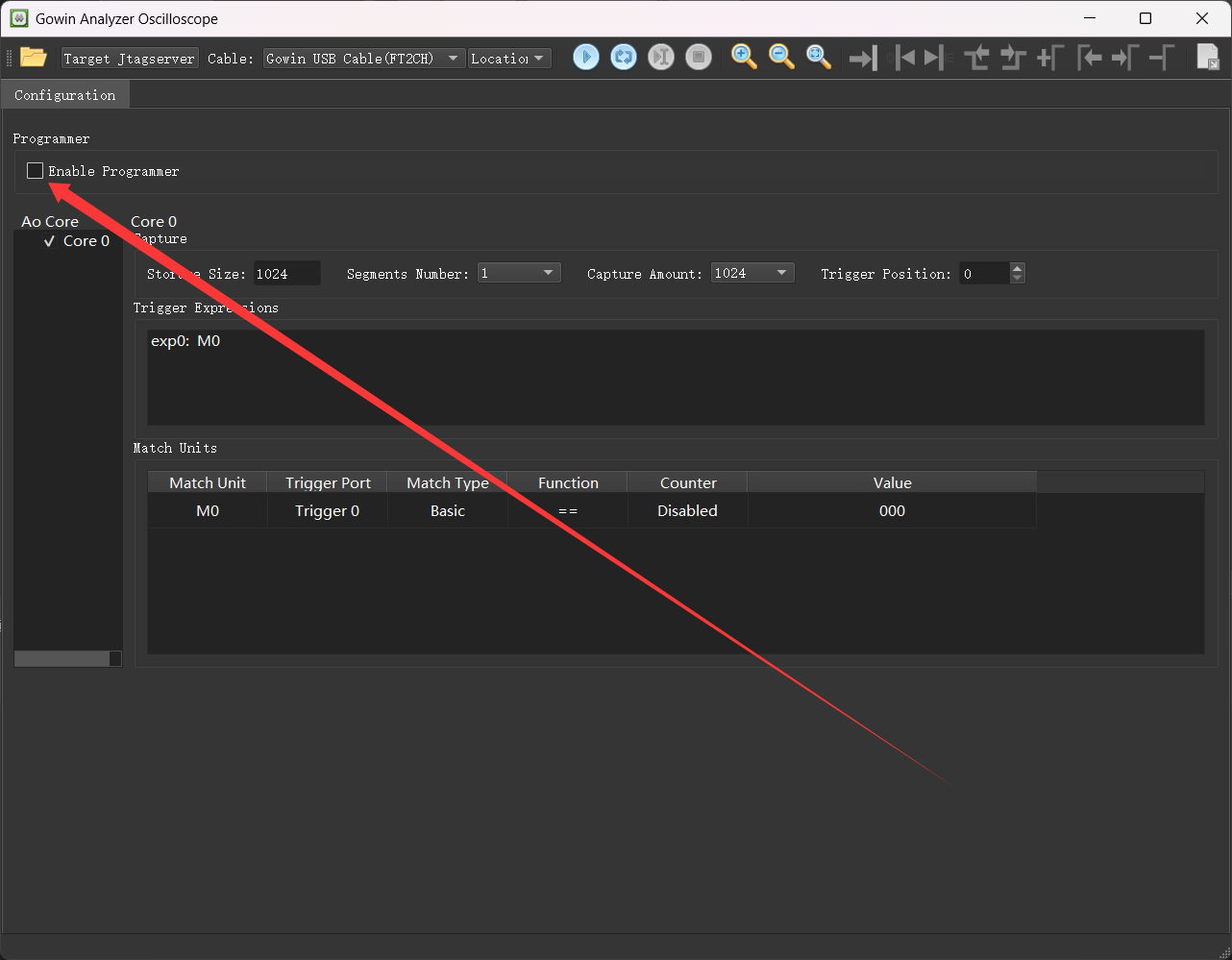Viewport: 1232px width, 960px height.
Task: Click the blue Run play button
Action: click(586, 58)
